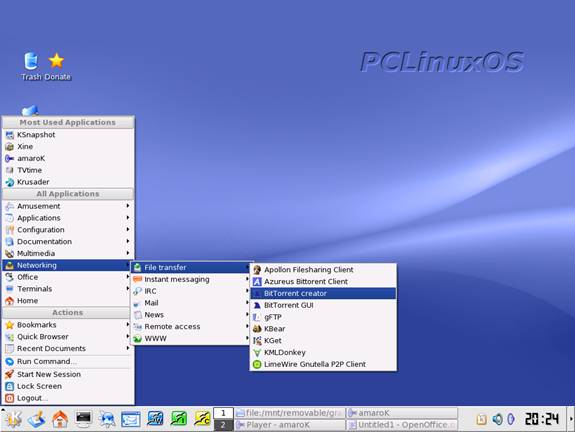
Task: Expand the Amusement submenu
Action: pyautogui.click(x=68, y=206)
